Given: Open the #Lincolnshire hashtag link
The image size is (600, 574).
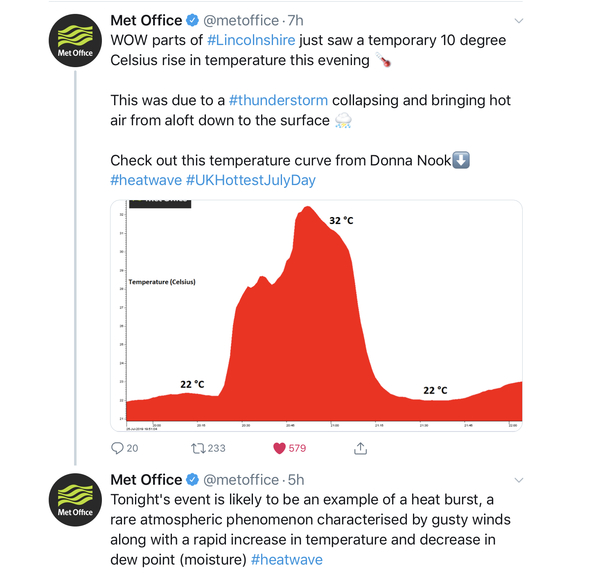Looking at the screenshot, I should pos(250,40).
